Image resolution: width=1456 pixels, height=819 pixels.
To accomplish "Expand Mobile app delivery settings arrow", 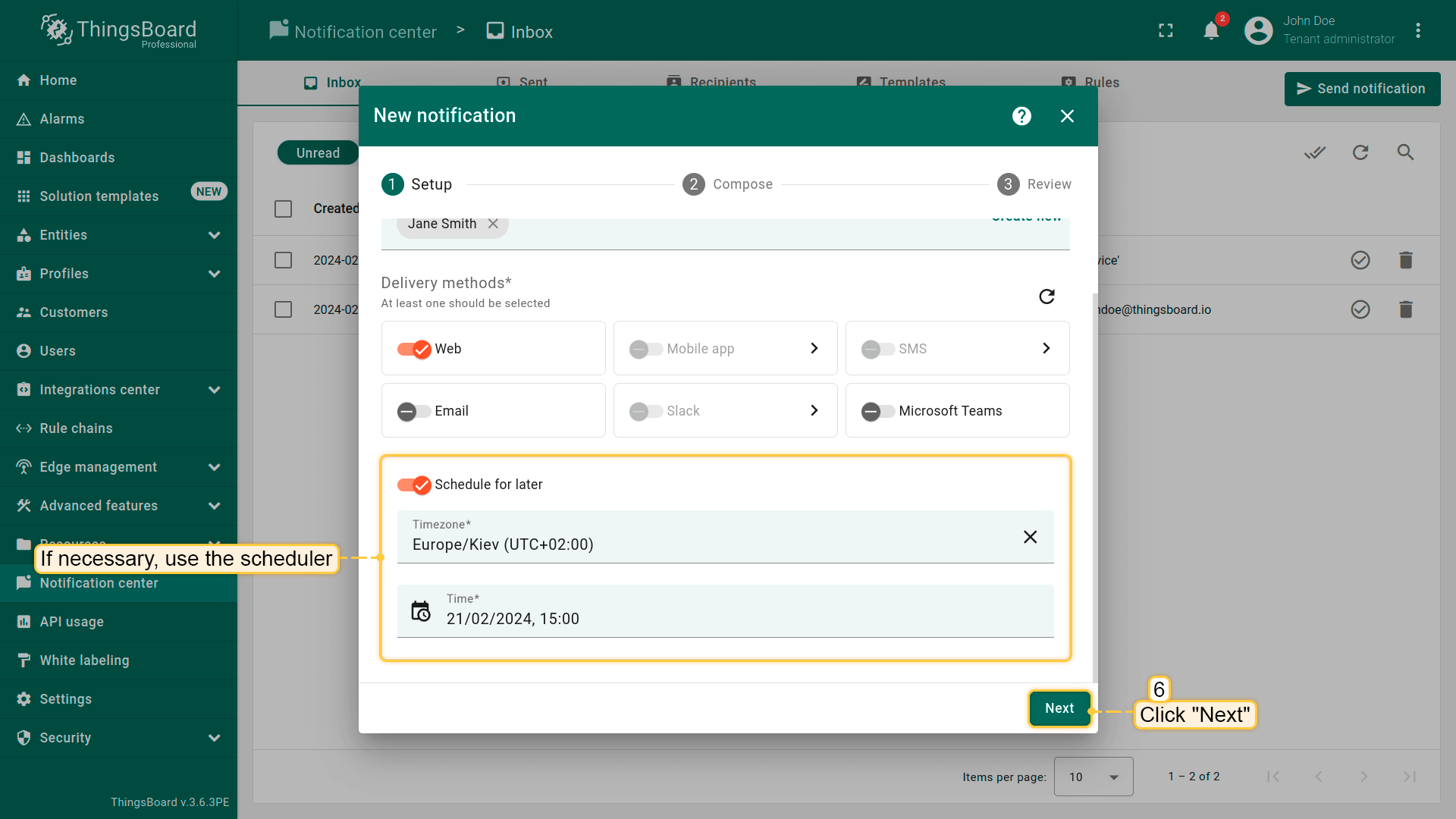I will (814, 348).
